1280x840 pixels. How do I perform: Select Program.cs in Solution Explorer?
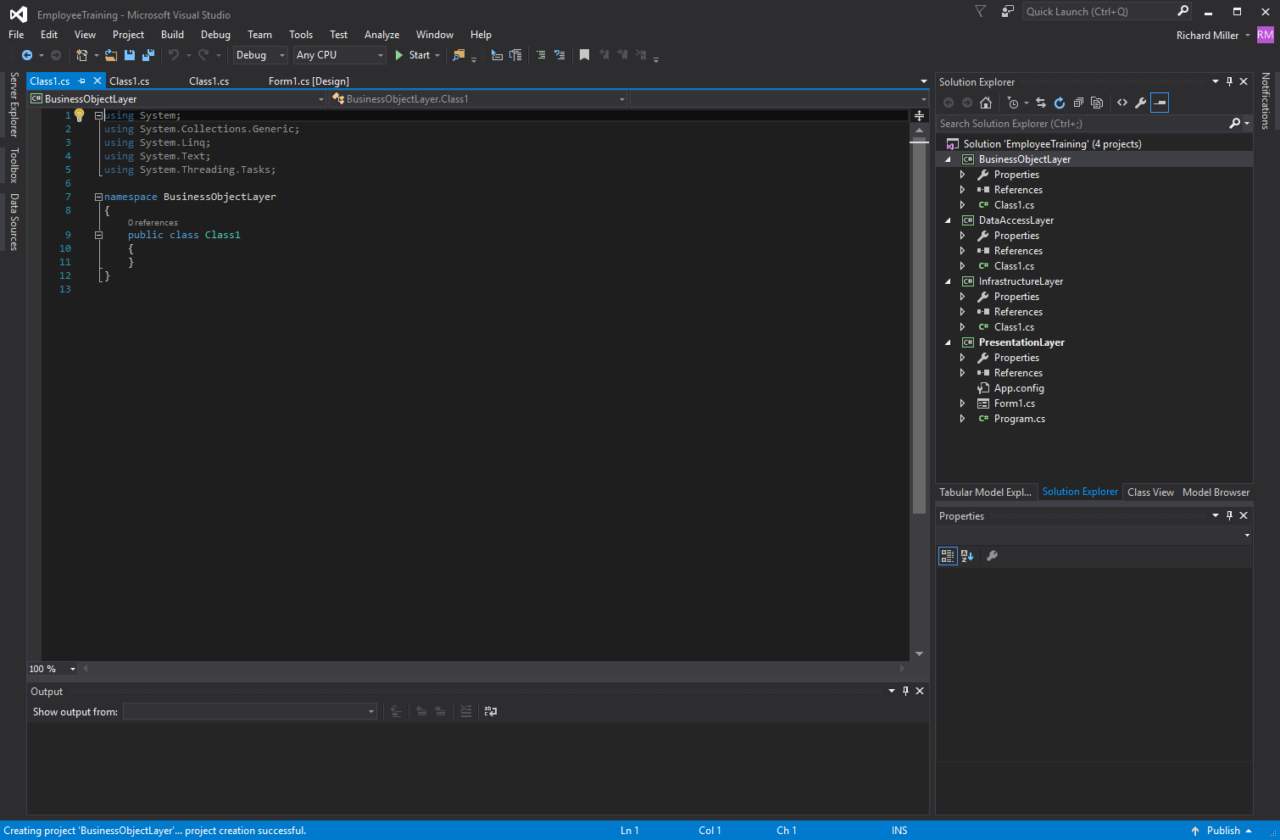(x=1019, y=419)
